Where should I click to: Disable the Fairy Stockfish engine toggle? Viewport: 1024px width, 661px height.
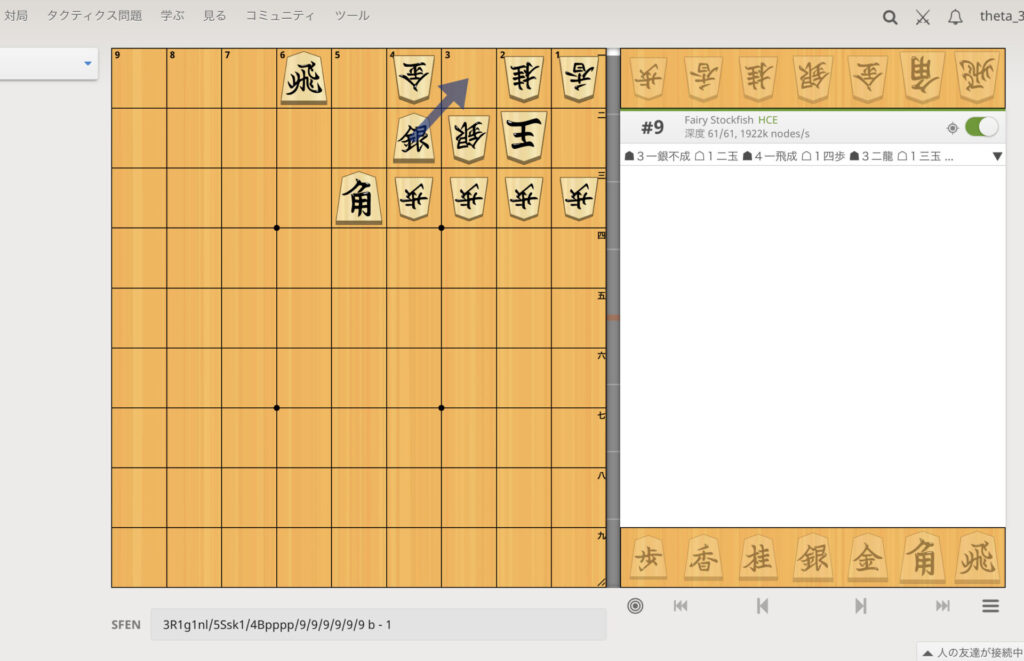(x=980, y=127)
